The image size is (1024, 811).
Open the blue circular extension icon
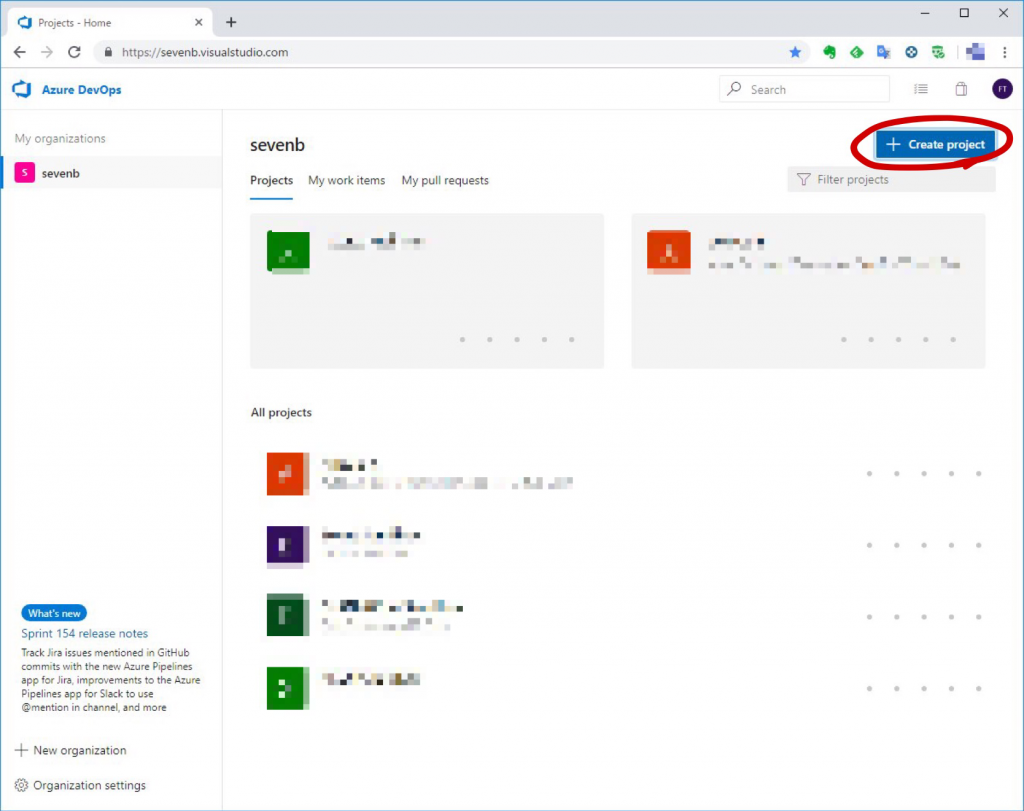click(911, 52)
